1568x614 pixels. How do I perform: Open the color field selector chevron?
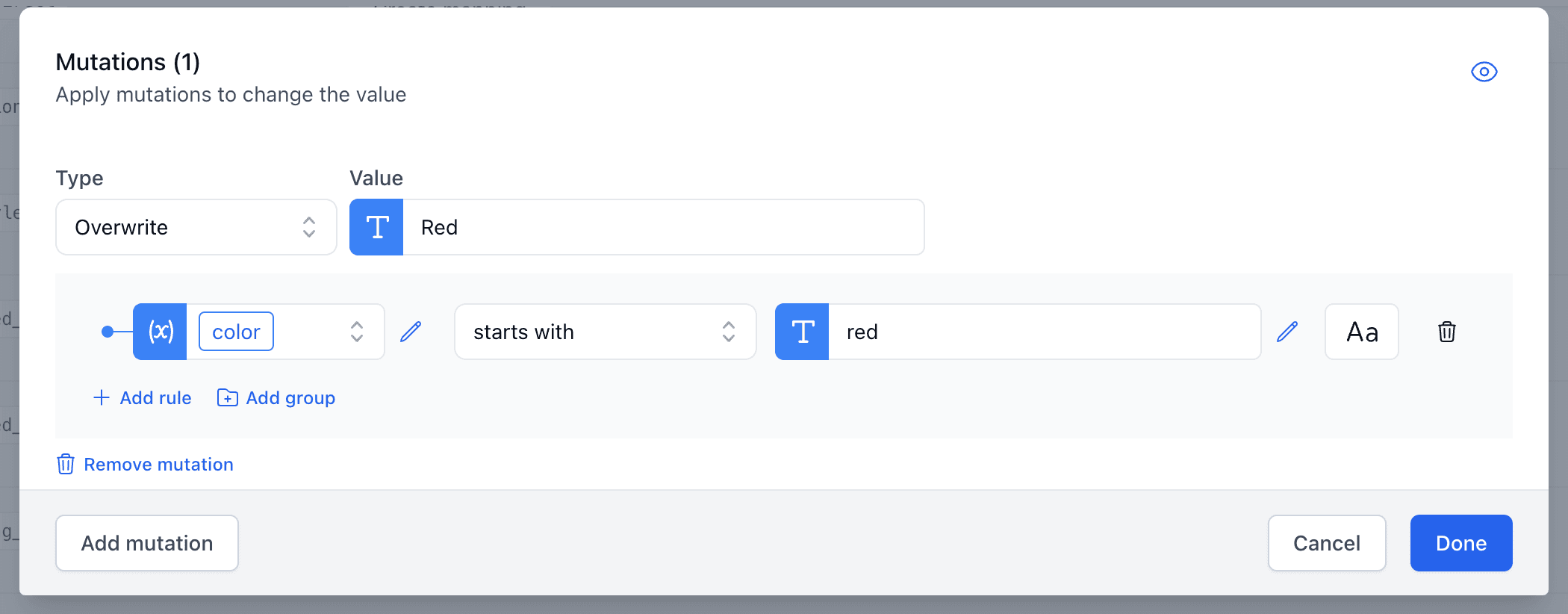point(357,332)
